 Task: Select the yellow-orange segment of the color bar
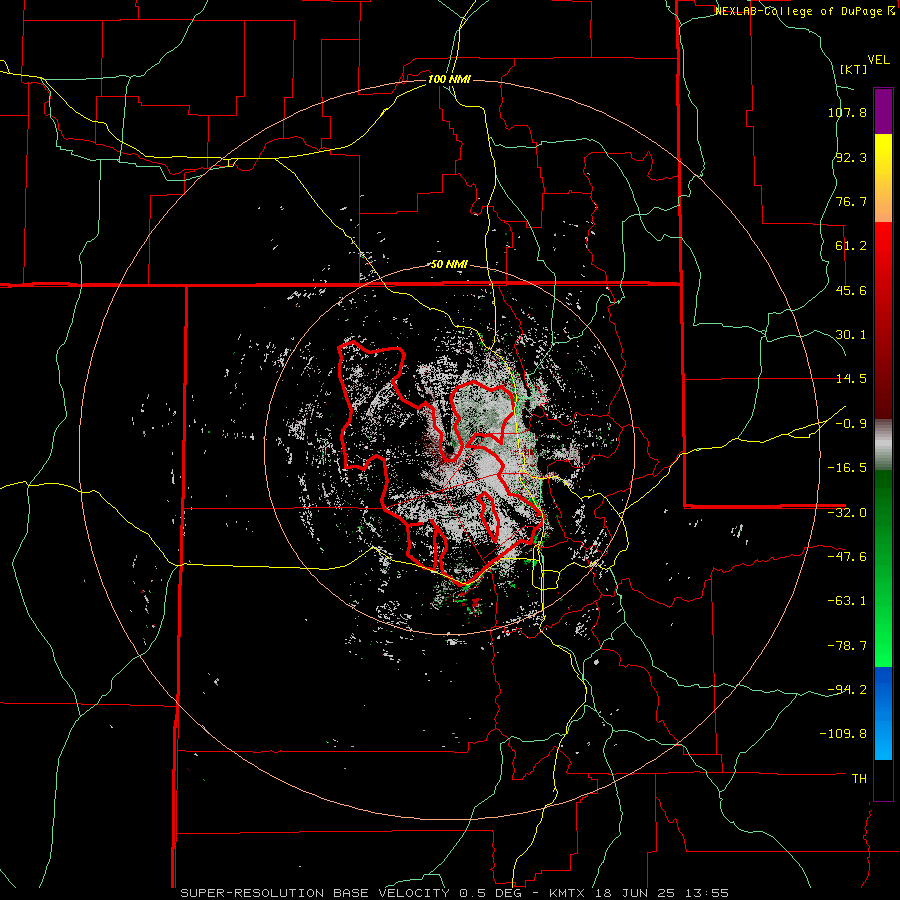(x=883, y=178)
